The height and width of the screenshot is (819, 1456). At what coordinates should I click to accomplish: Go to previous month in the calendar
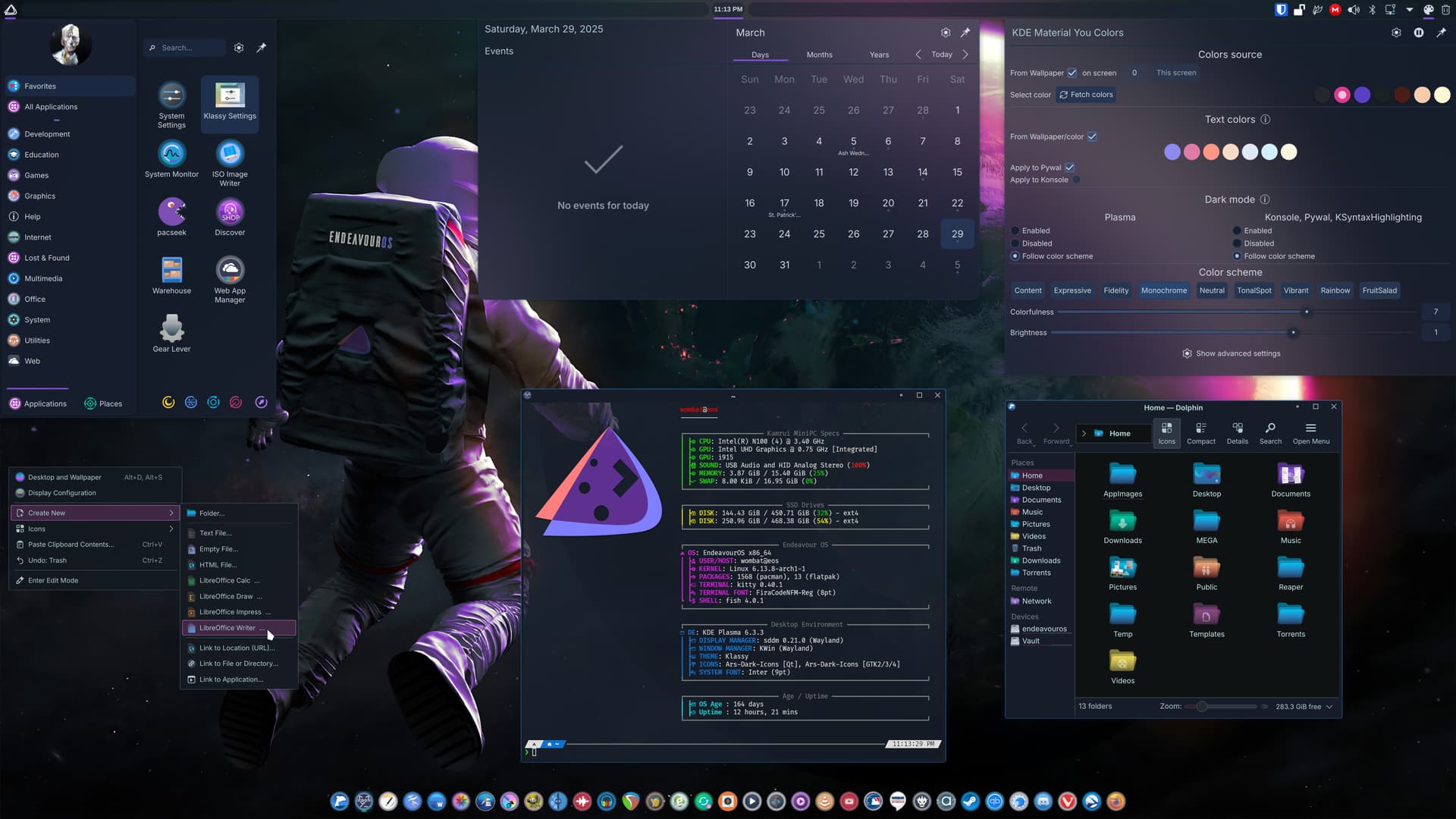(x=918, y=55)
